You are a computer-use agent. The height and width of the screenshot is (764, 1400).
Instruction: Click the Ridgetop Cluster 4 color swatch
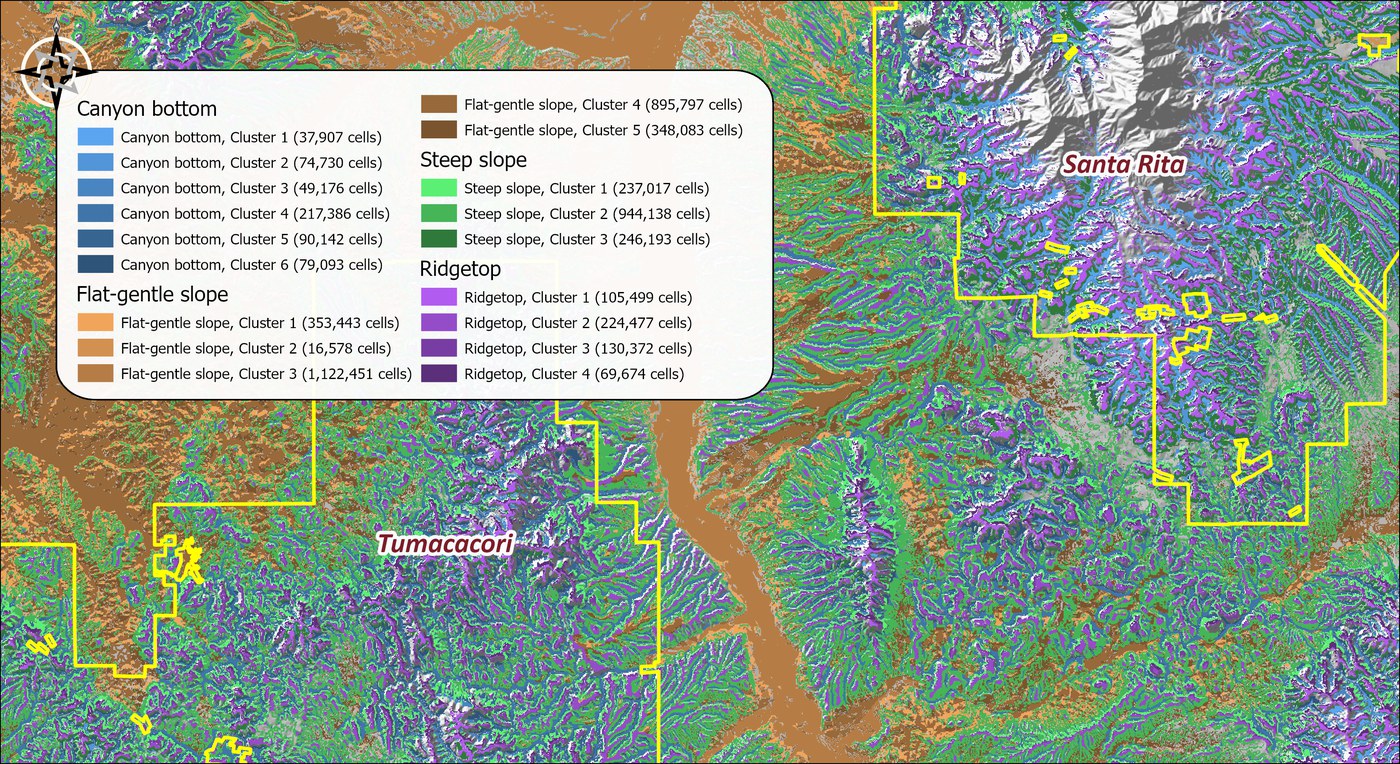coord(439,374)
